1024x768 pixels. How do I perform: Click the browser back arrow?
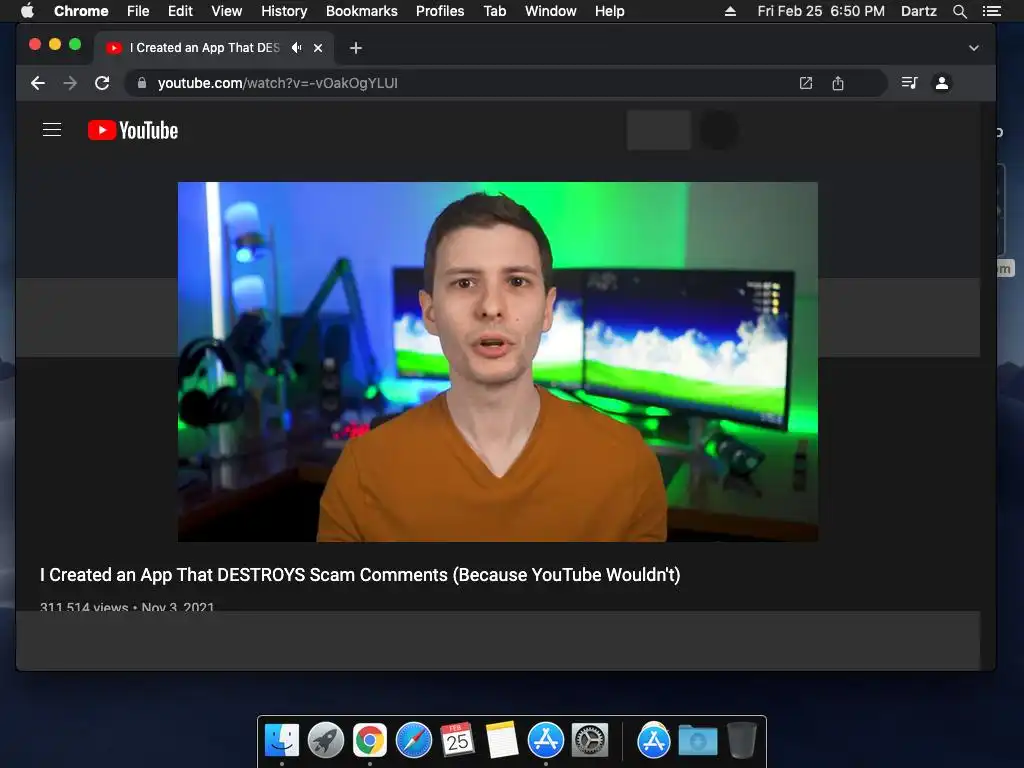(x=38, y=83)
